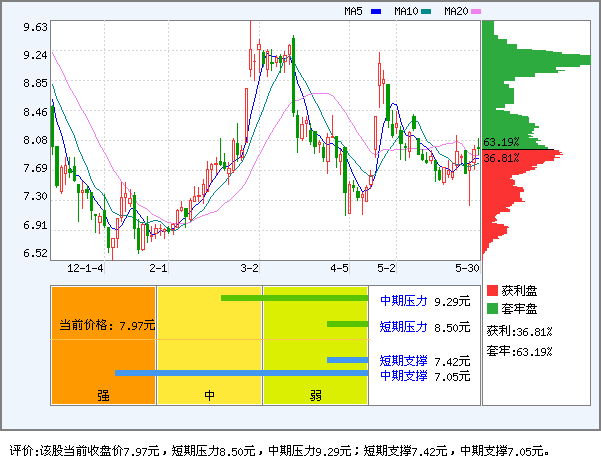Click the 63.19% label beside the chip distribution
Image resolution: width=601 pixels, height=456 pixels.
501,142
